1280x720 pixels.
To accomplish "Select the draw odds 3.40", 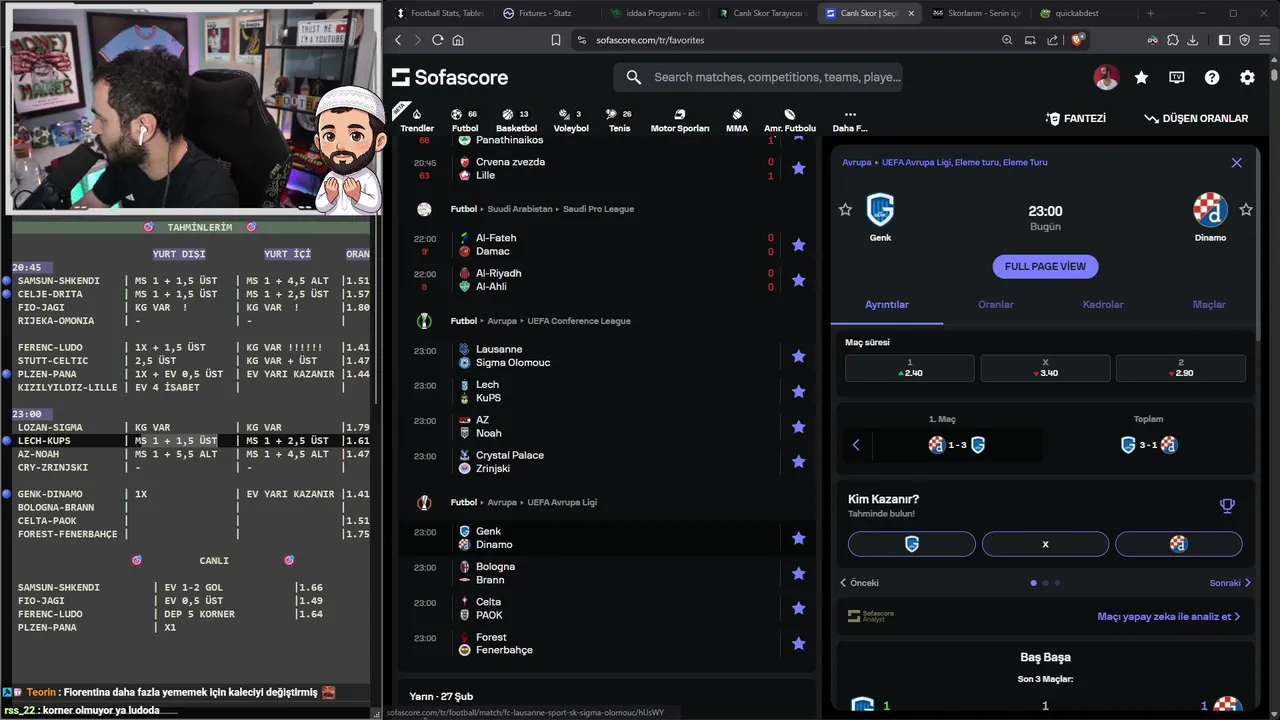I will [1045, 368].
